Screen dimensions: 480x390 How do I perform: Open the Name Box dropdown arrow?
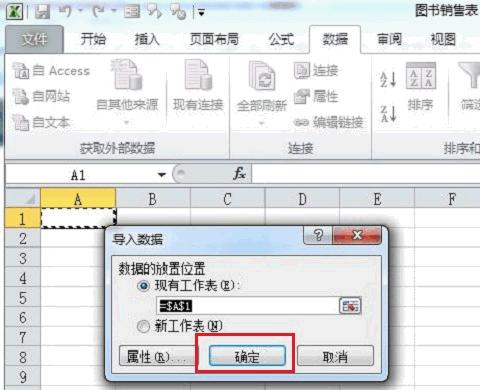162,175
